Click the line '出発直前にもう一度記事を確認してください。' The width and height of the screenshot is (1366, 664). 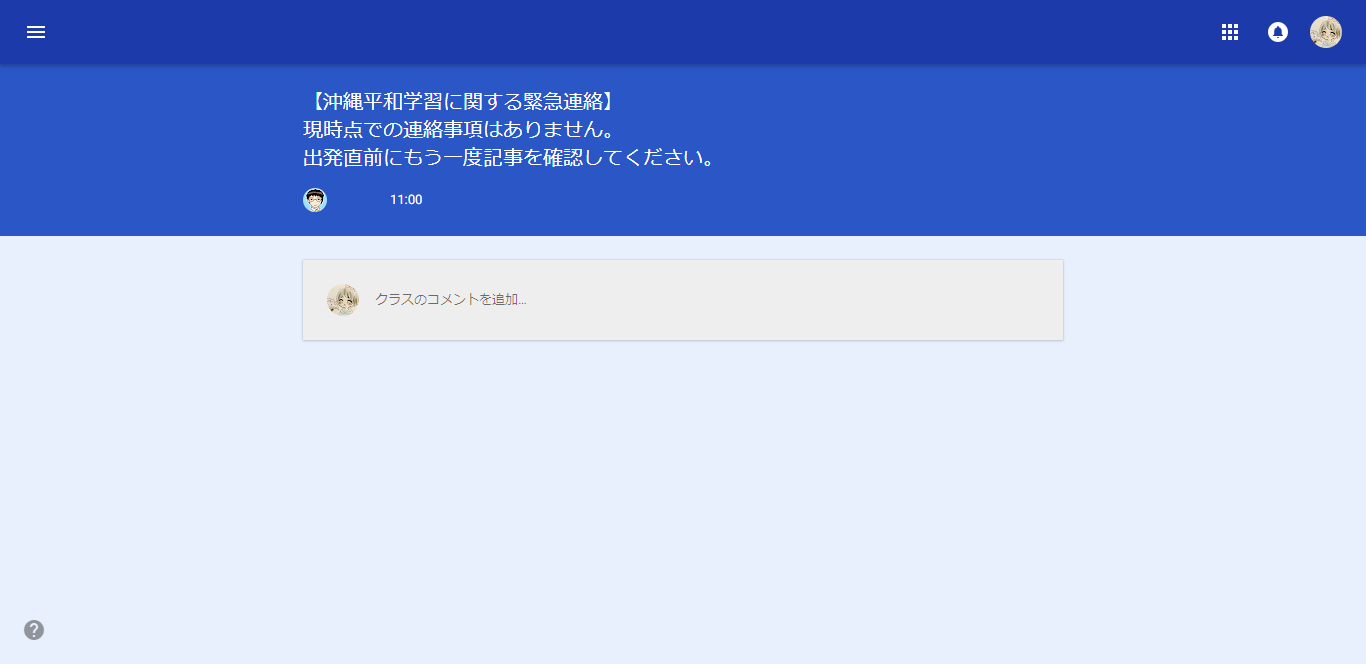click(510, 157)
